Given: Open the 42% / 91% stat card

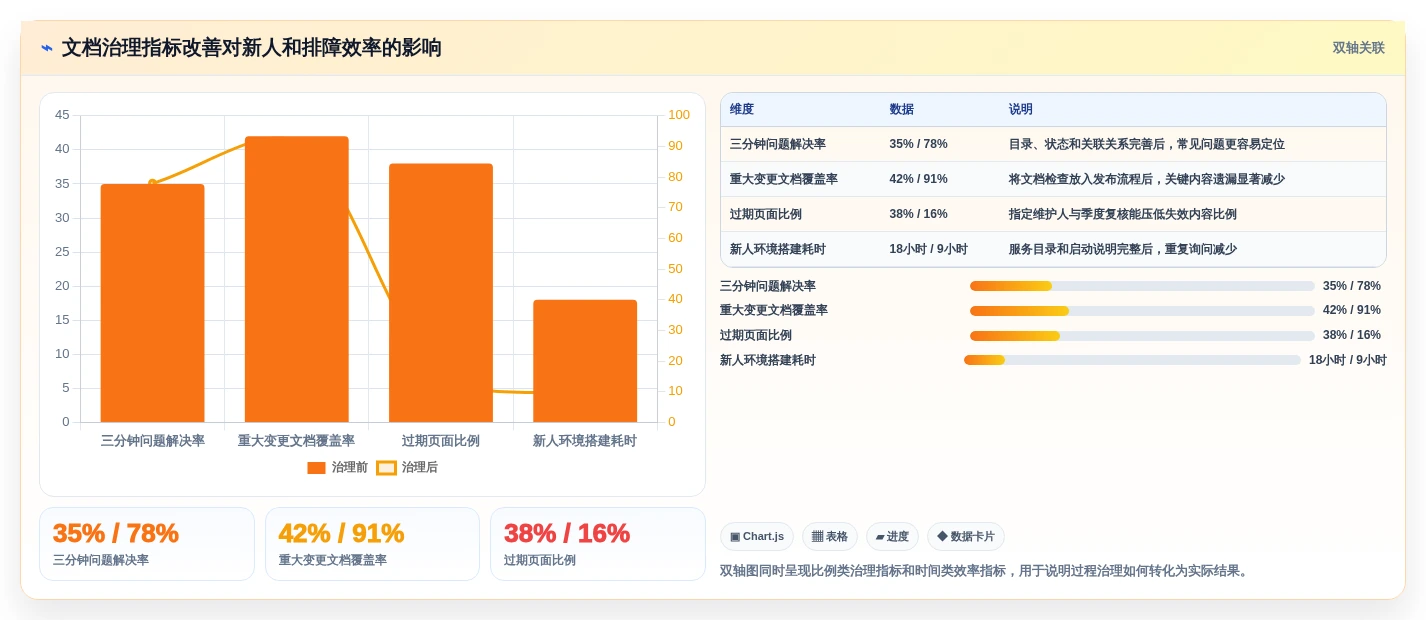Looking at the screenshot, I should [372, 544].
